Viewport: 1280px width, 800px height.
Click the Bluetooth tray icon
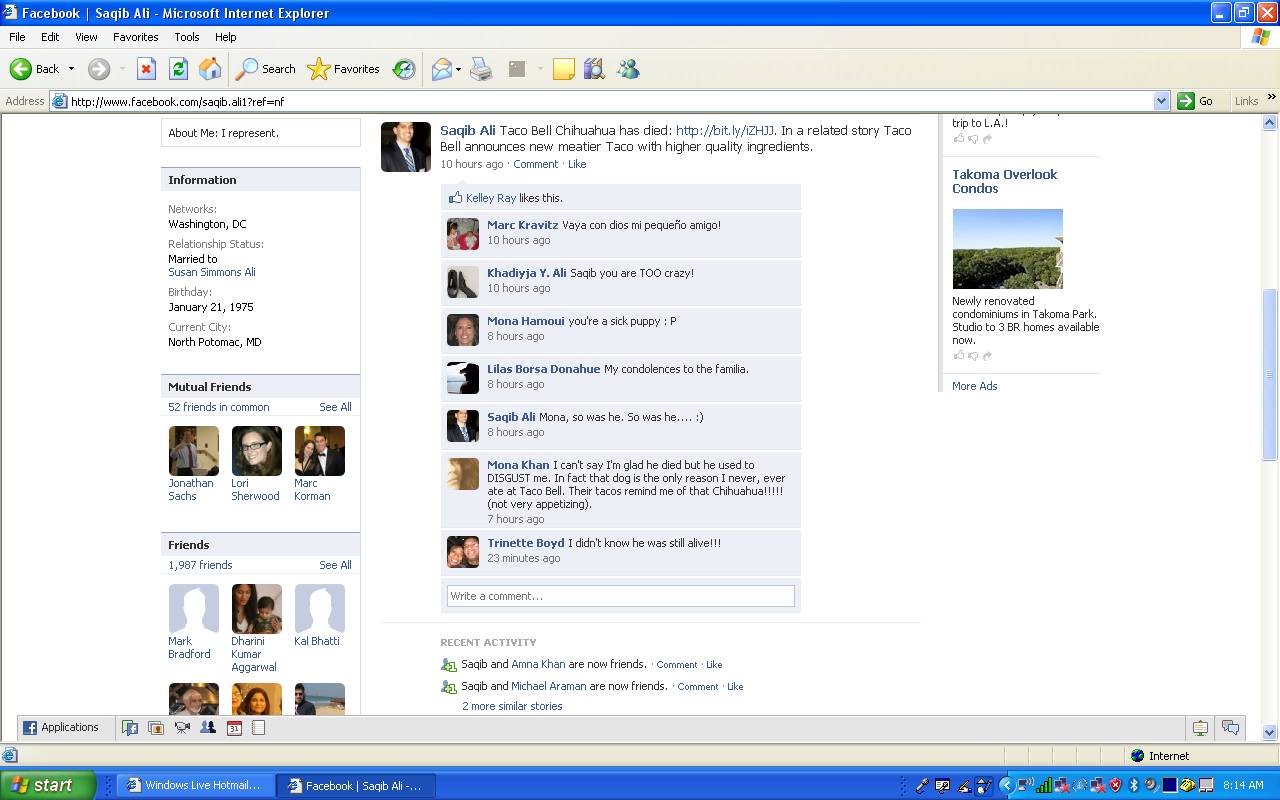tap(1133, 785)
